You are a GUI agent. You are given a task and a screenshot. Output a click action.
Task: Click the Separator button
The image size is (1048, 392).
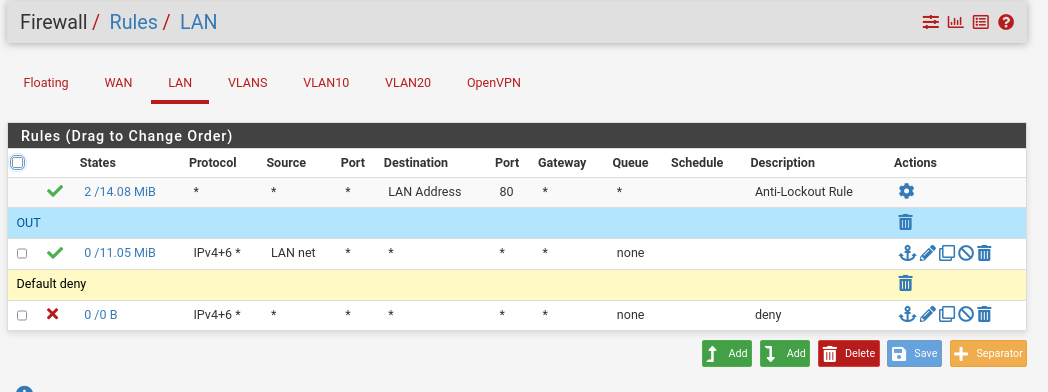tap(988, 353)
